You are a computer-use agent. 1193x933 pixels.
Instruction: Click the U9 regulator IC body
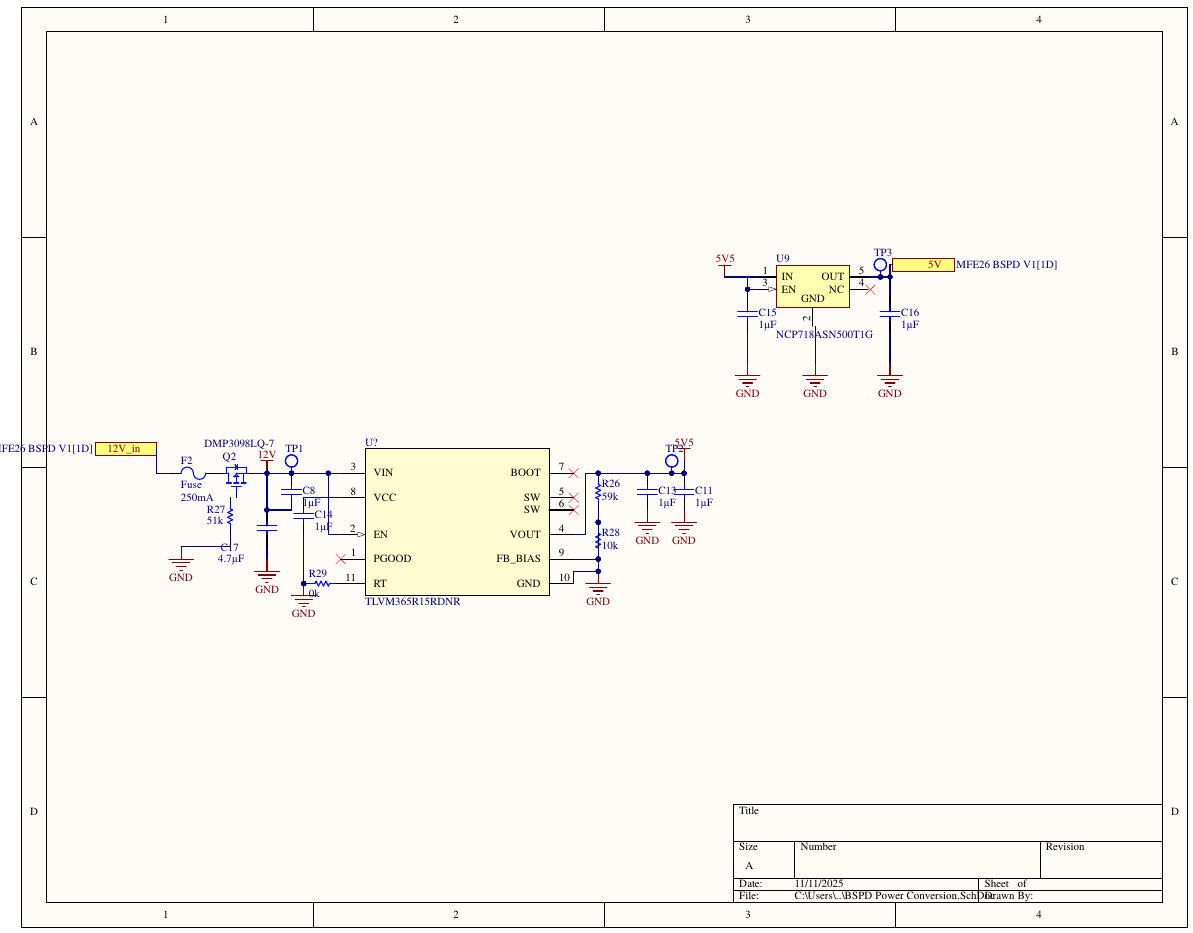coord(813,287)
